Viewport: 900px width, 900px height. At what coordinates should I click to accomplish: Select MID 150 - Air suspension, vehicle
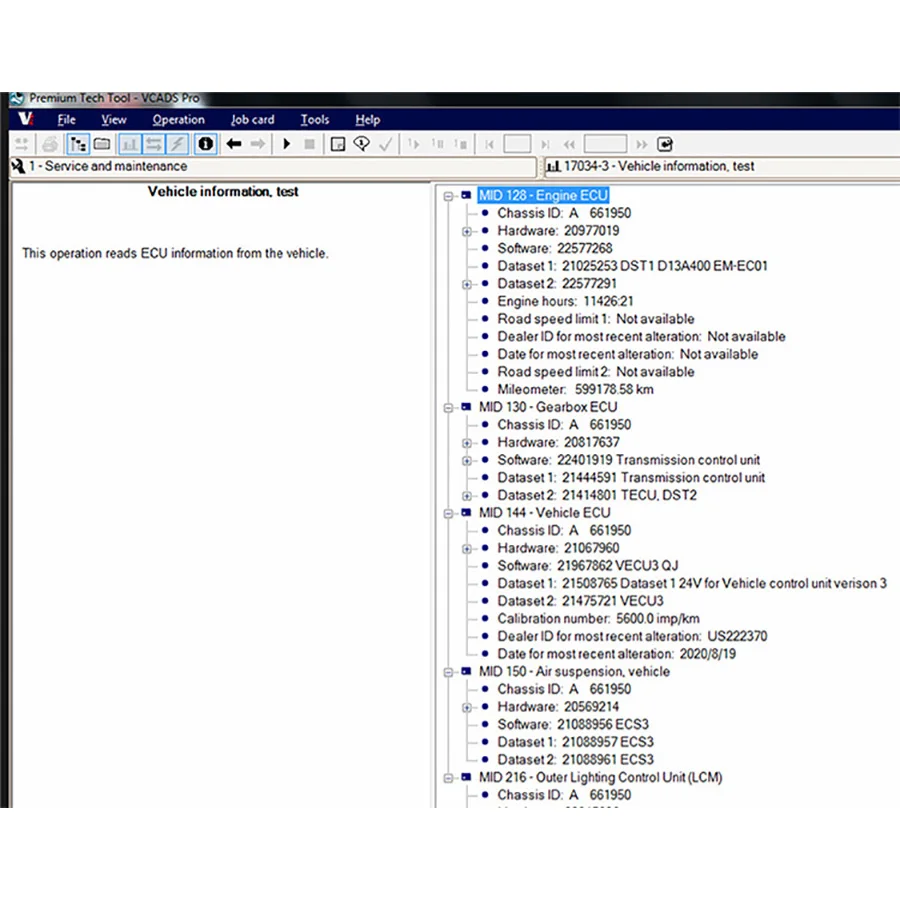click(x=575, y=672)
